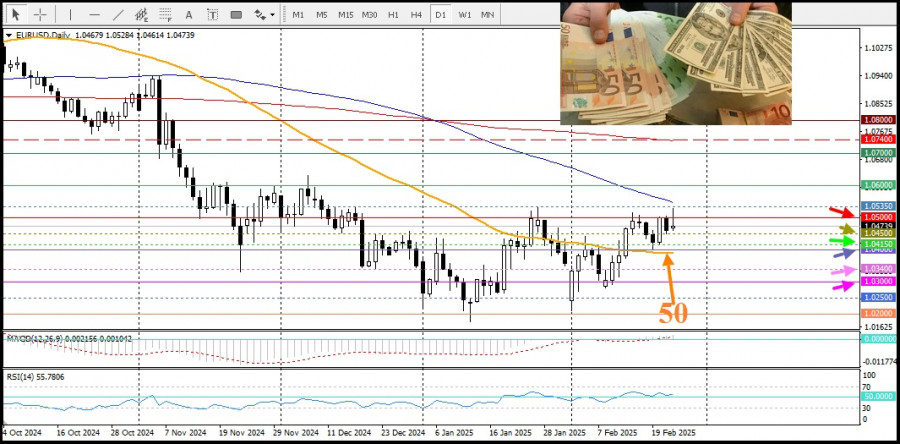Click the 0.000000 MACD level tag
The width and height of the screenshot is (900, 444).
click(878, 339)
